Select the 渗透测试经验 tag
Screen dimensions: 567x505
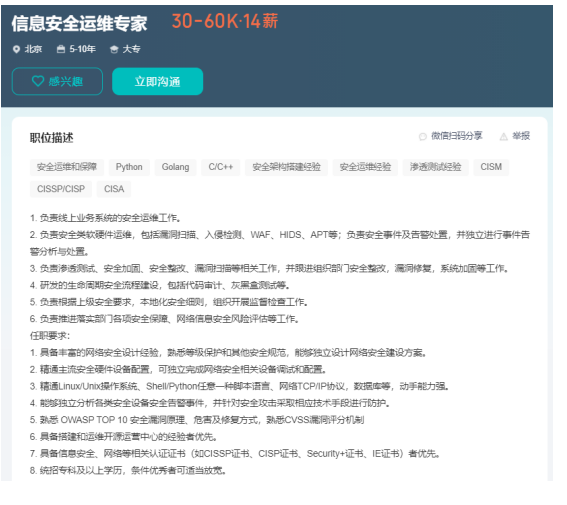[435, 167]
